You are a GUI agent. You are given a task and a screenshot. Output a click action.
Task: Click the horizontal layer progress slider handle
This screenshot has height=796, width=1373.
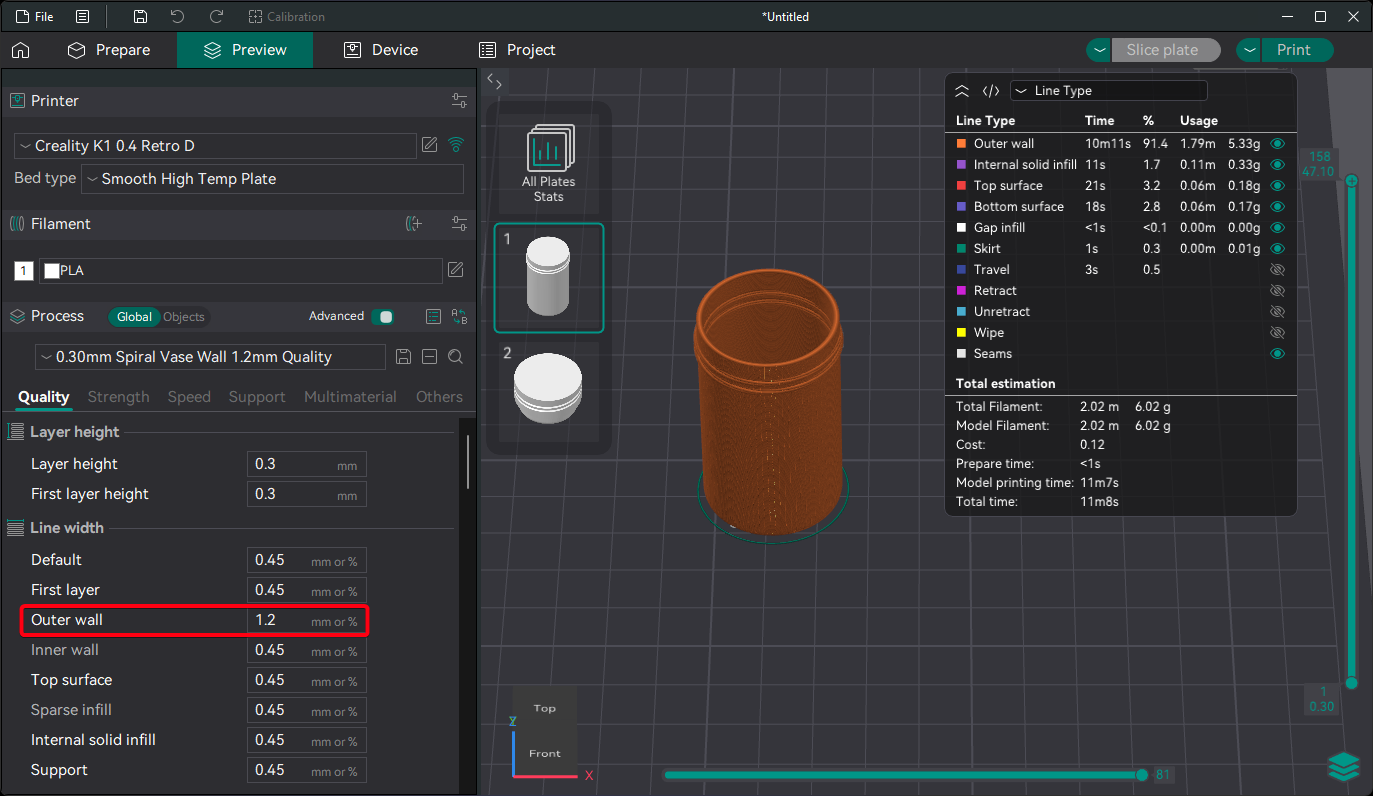tap(1142, 775)
